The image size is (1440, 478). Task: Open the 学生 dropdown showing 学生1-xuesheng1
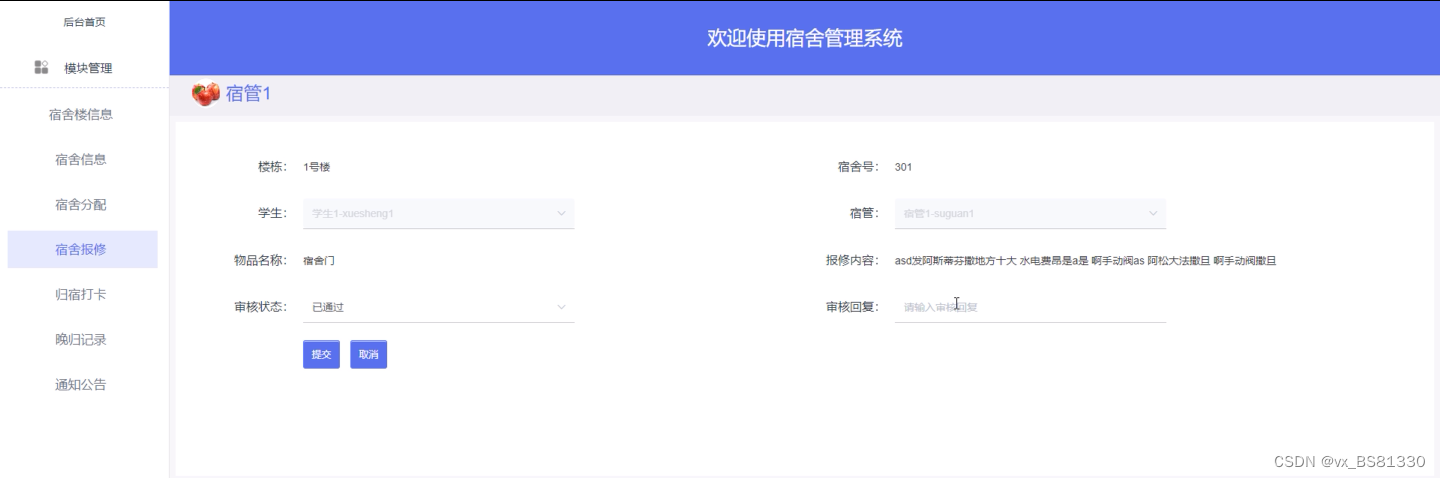click(x=439, y=213)
